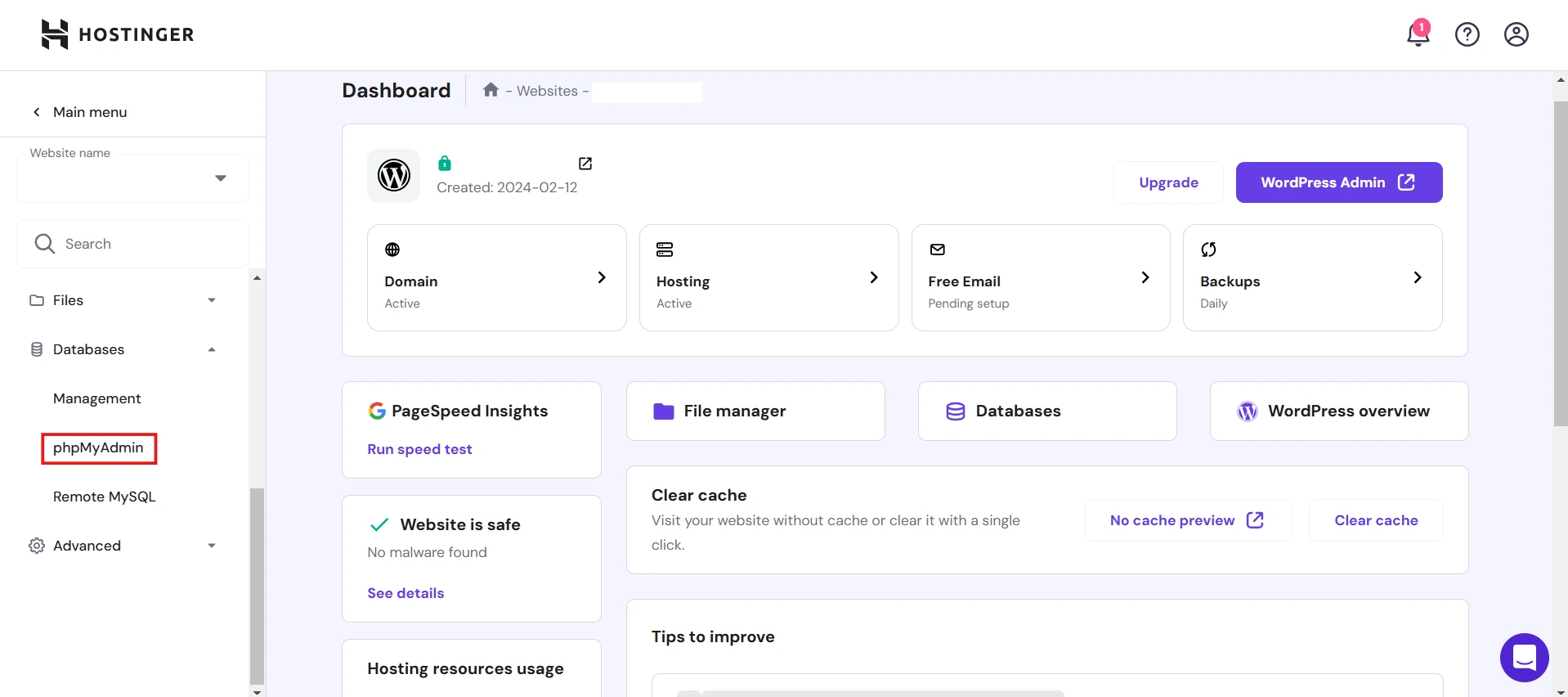Open Domain card chevron
1568x697 pixels.
602,277
